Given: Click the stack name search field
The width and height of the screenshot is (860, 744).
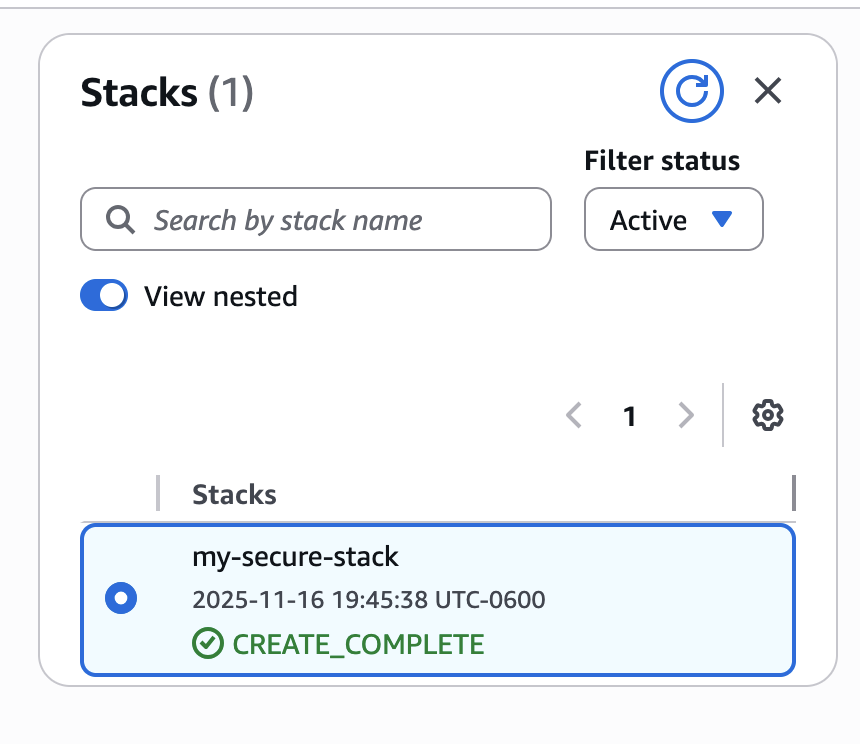Looking at the screenshot, I should pos(330,219).
